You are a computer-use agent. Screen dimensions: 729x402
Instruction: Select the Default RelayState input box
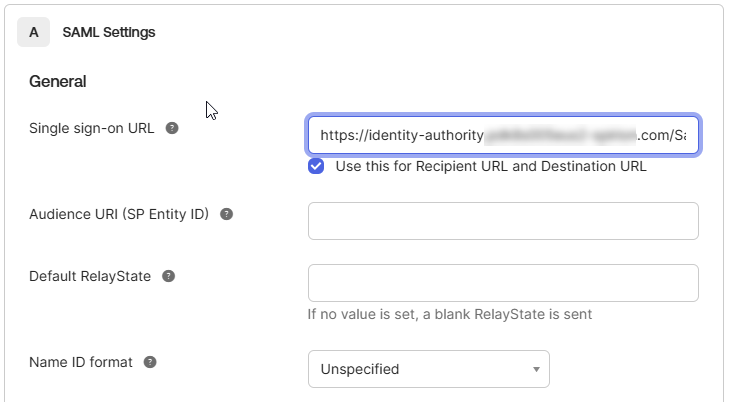pos(502,283)
